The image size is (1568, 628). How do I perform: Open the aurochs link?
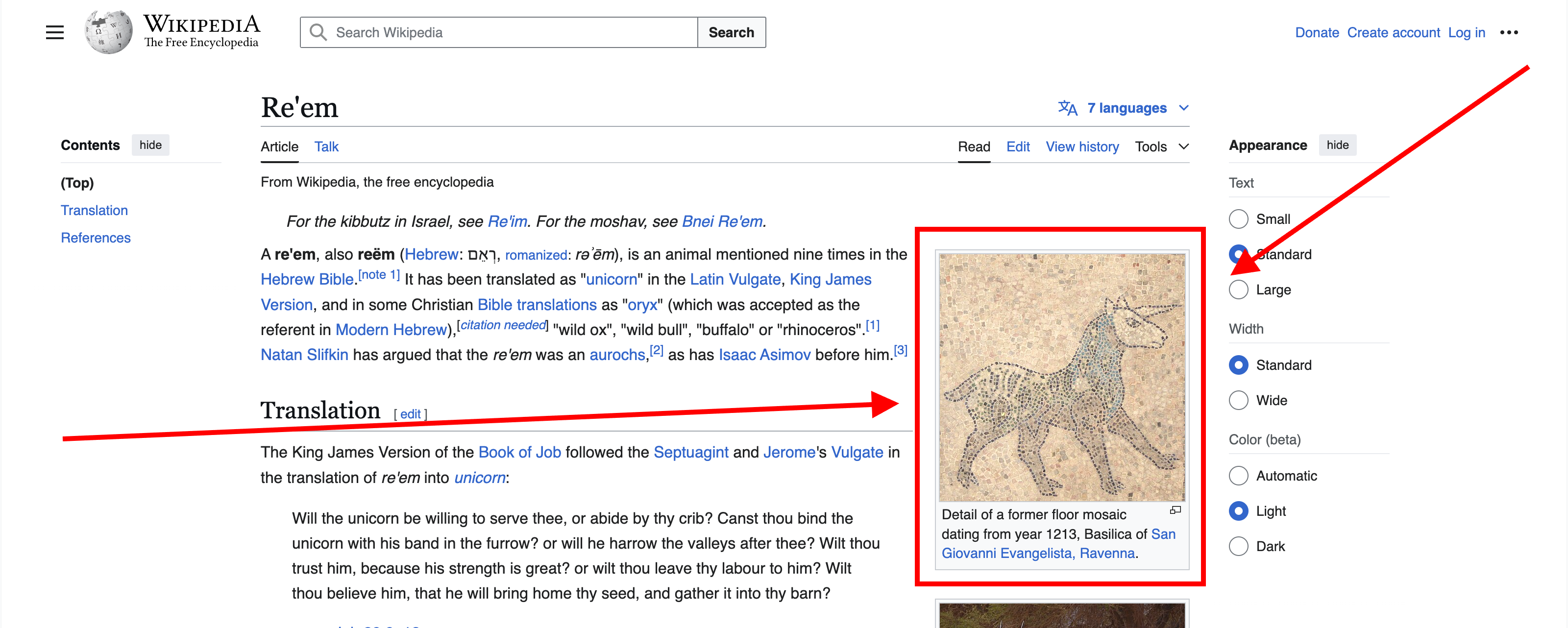click(617, 354)
